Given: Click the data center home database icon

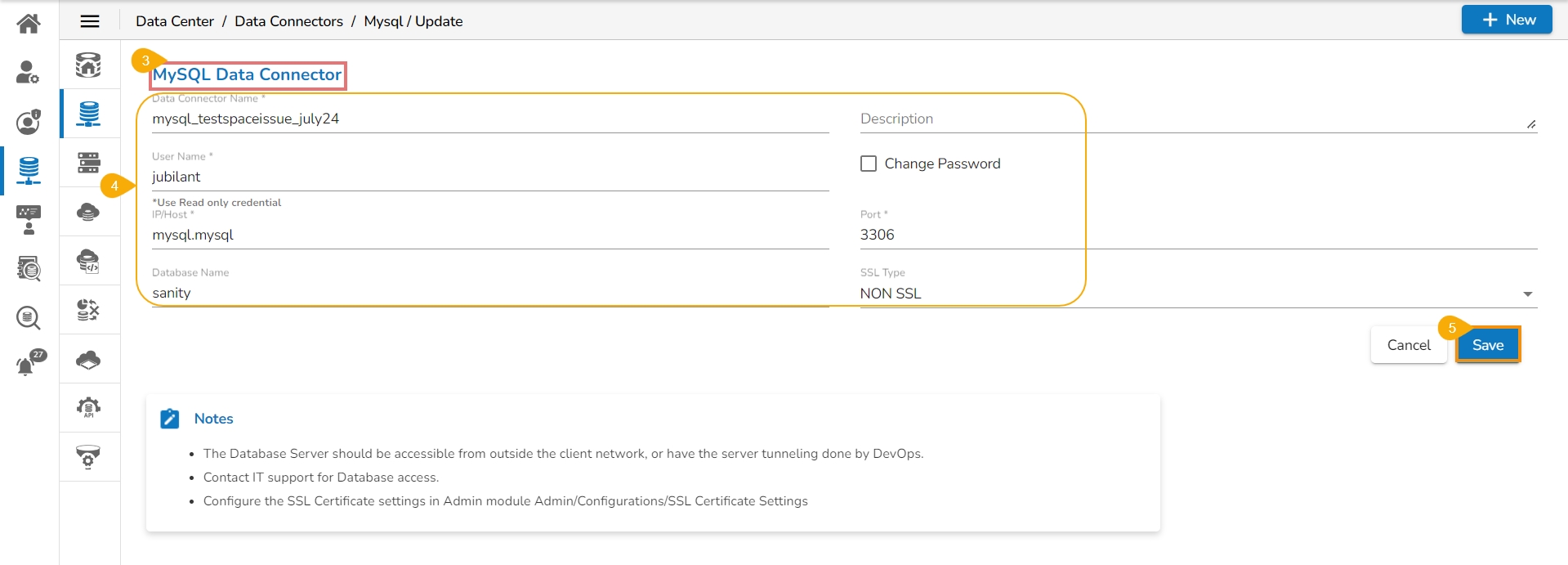Looking at the screenshot, I should coord(88,65).
